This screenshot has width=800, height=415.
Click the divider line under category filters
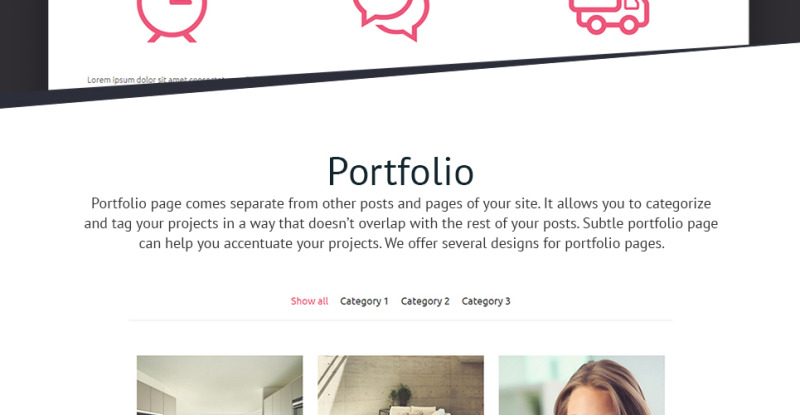pos(401,320)
